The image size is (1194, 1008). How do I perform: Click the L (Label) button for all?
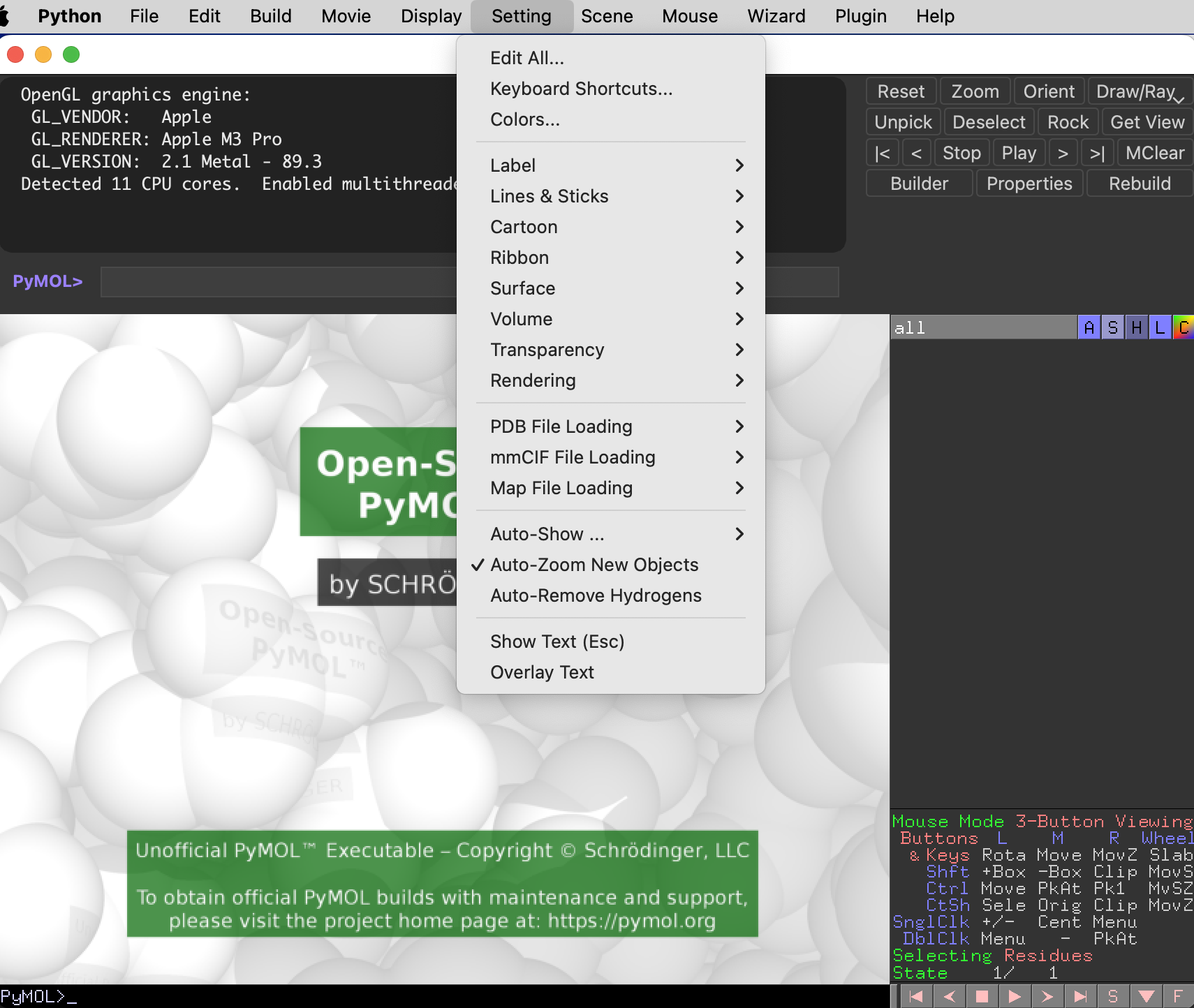[1160, 327]
